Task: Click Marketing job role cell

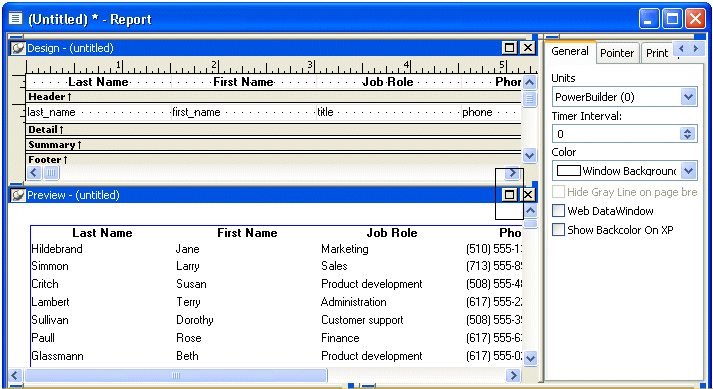Action: pos(345,249)
